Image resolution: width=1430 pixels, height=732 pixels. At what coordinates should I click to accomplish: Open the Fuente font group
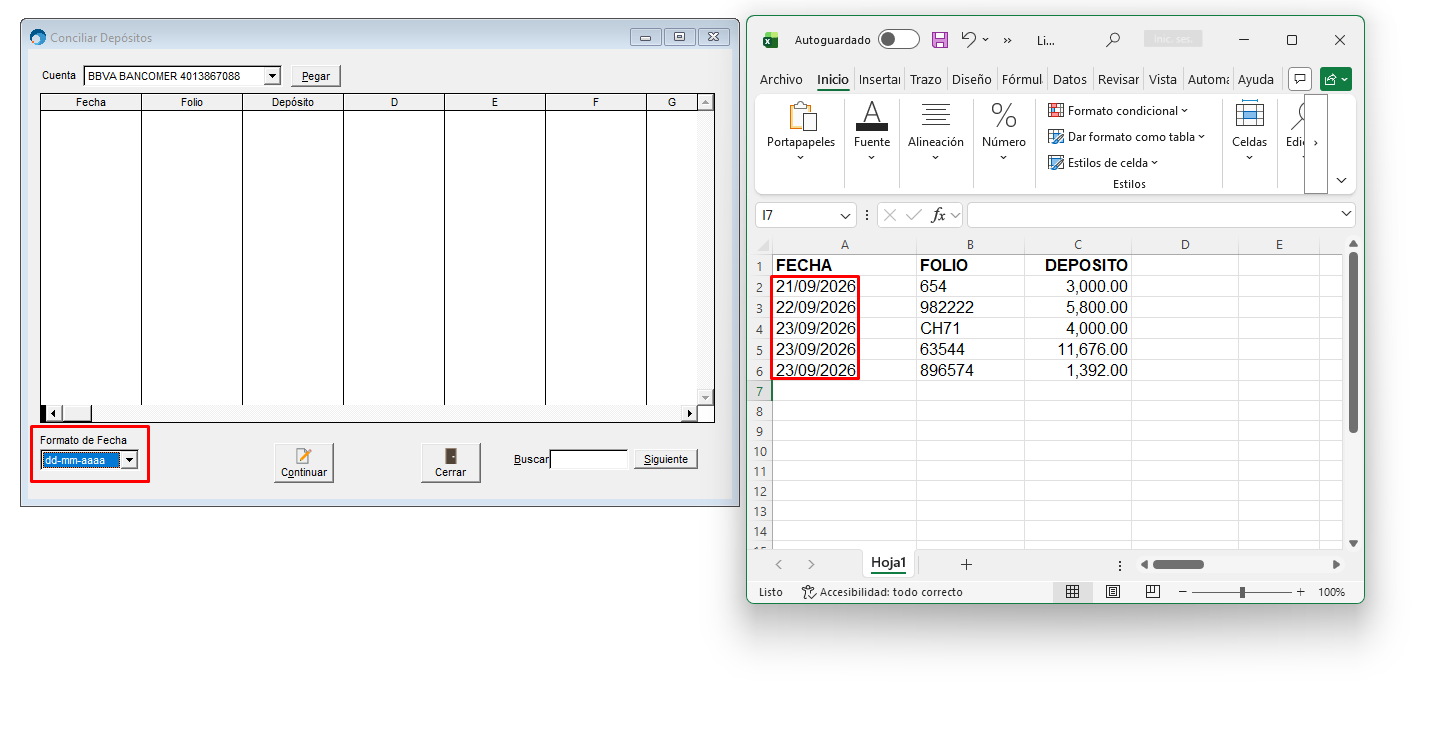coord(872,131)
